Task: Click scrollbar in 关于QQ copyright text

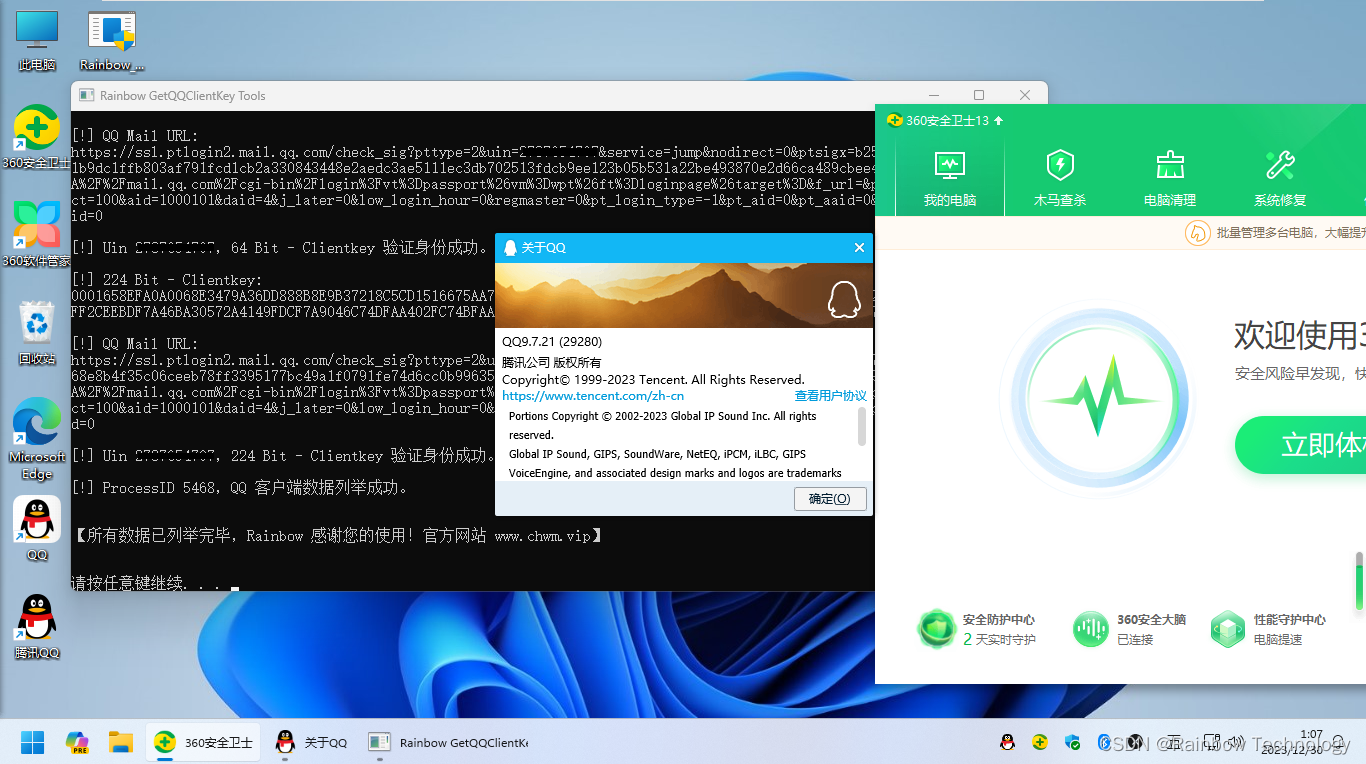Action: pos(862,425)
